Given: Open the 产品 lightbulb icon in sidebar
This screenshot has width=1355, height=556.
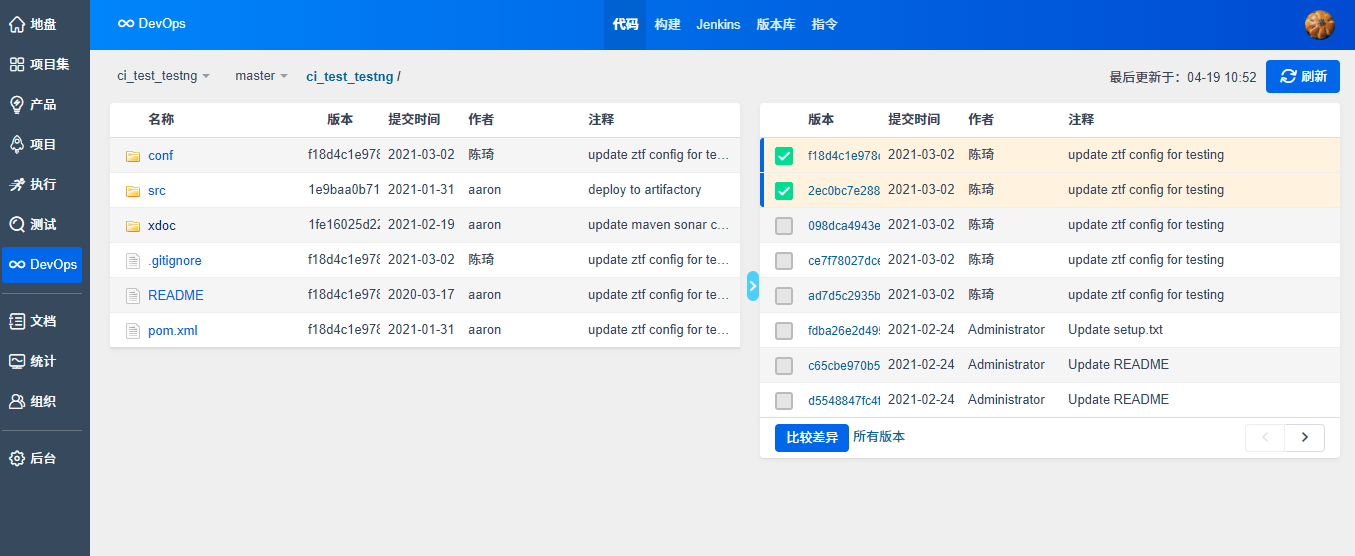Looking at the screenshot, I should [17, 104].
